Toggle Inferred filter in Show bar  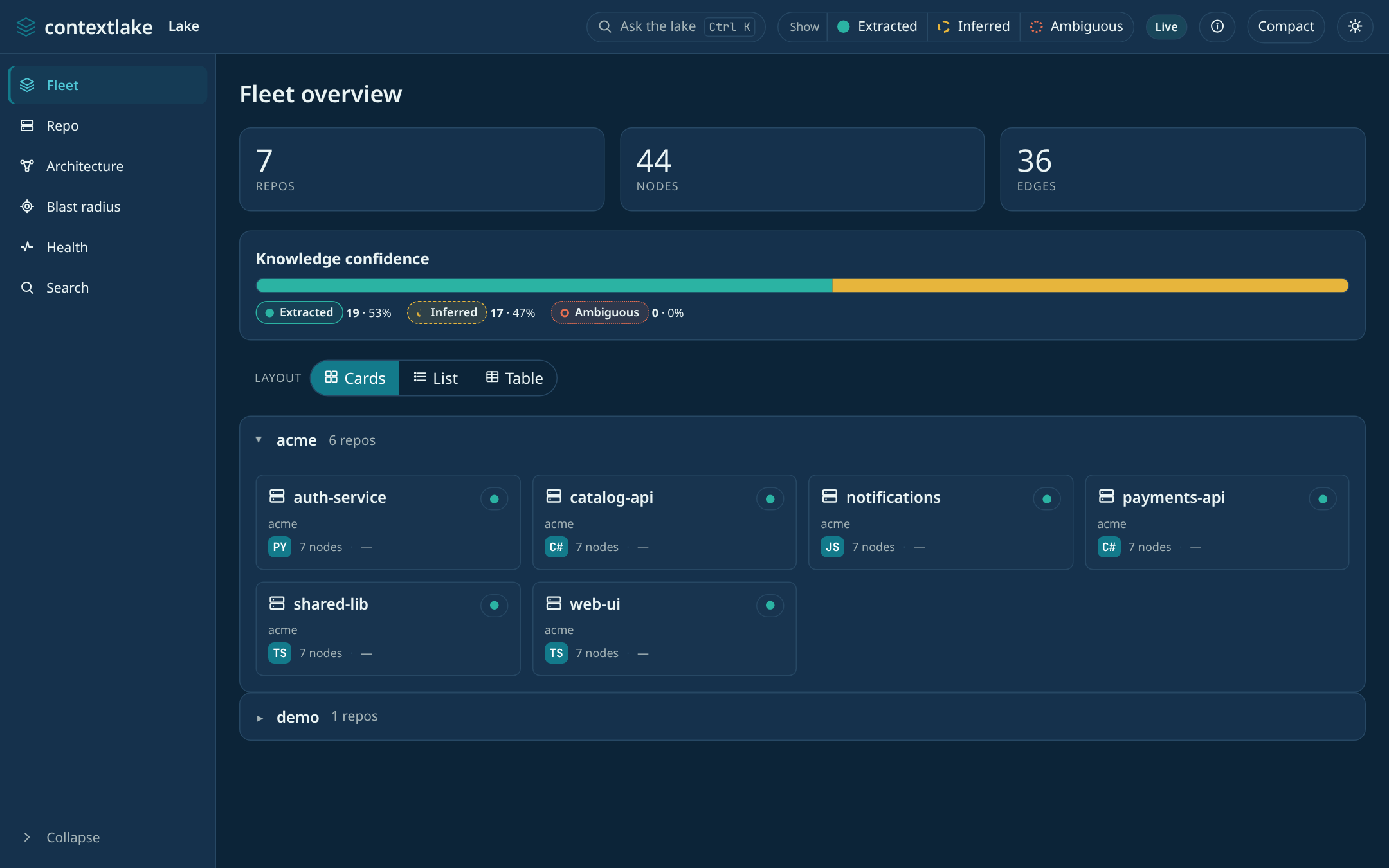974,26
